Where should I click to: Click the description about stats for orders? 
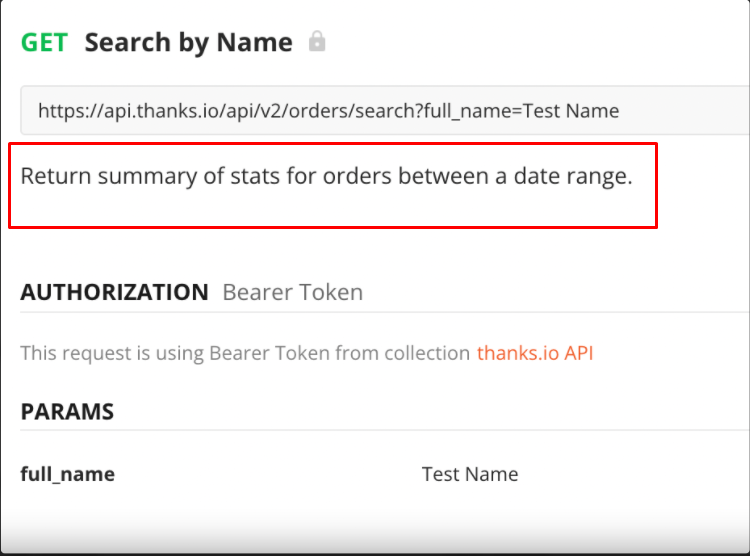[x=326, y=176]
